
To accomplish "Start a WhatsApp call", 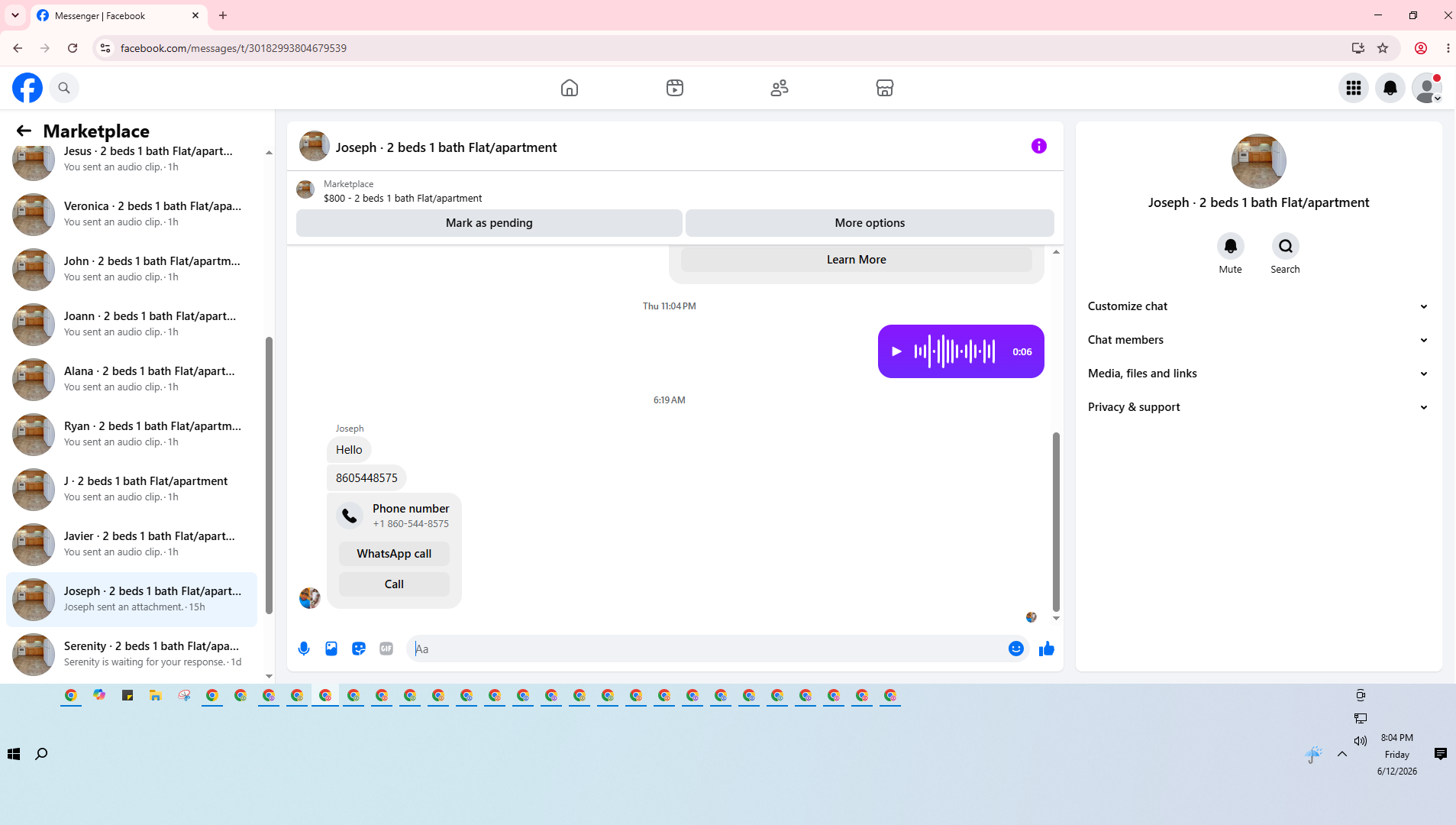I will pyautogui.click(x=394, y=554).
